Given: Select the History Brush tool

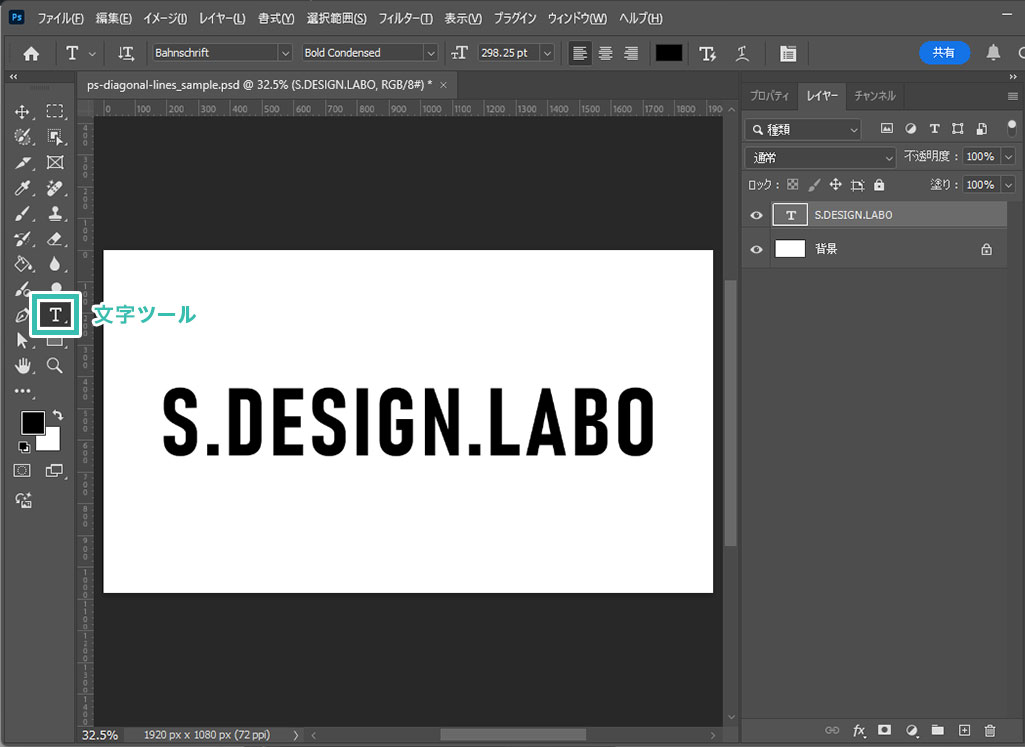Looking at the screenshot, I should point(22,239).
